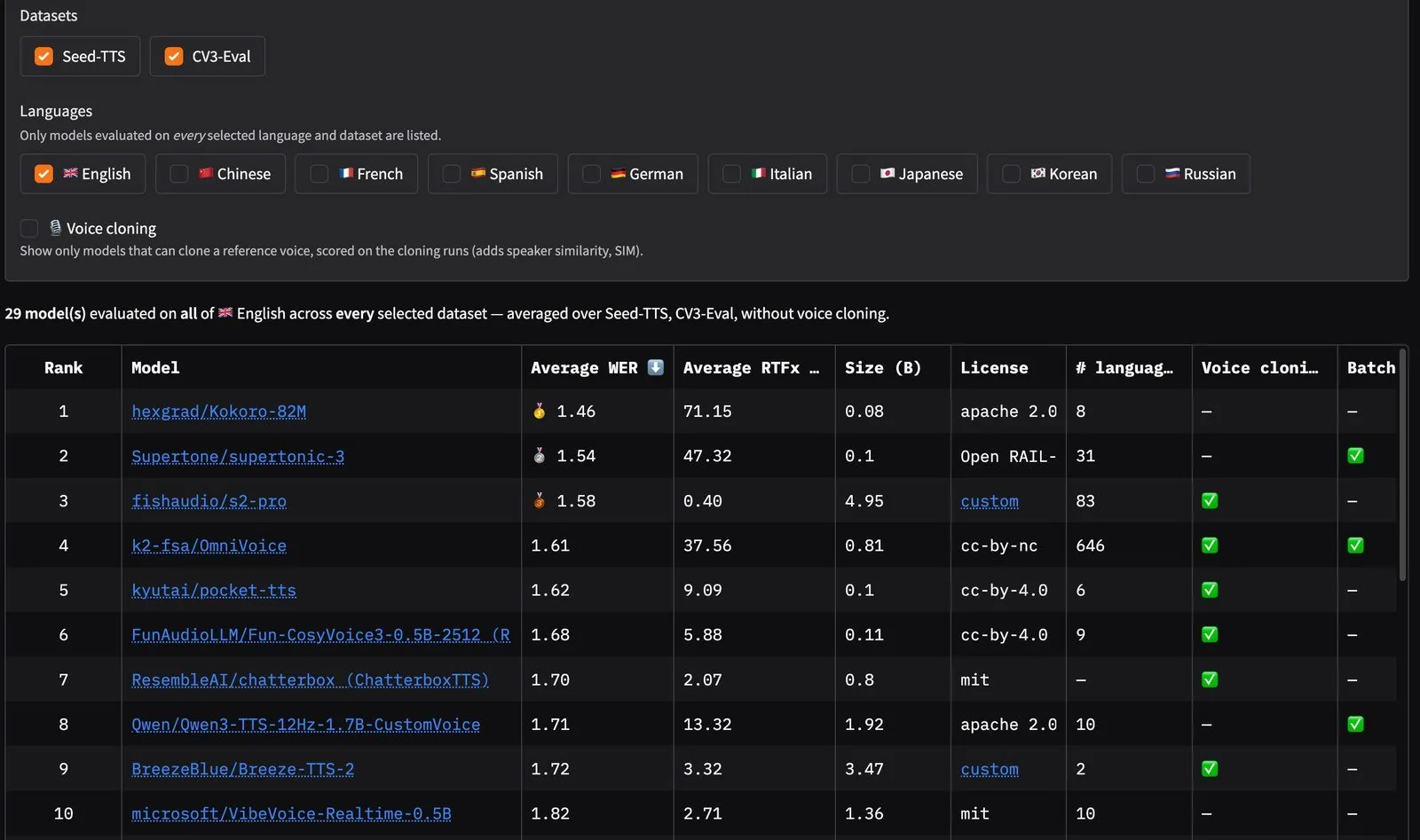Uncheck the Seed-TTS dataset checkbox
Image resolution: width=1420 pixels, height=840 pixels.
[x=43, y=56]
